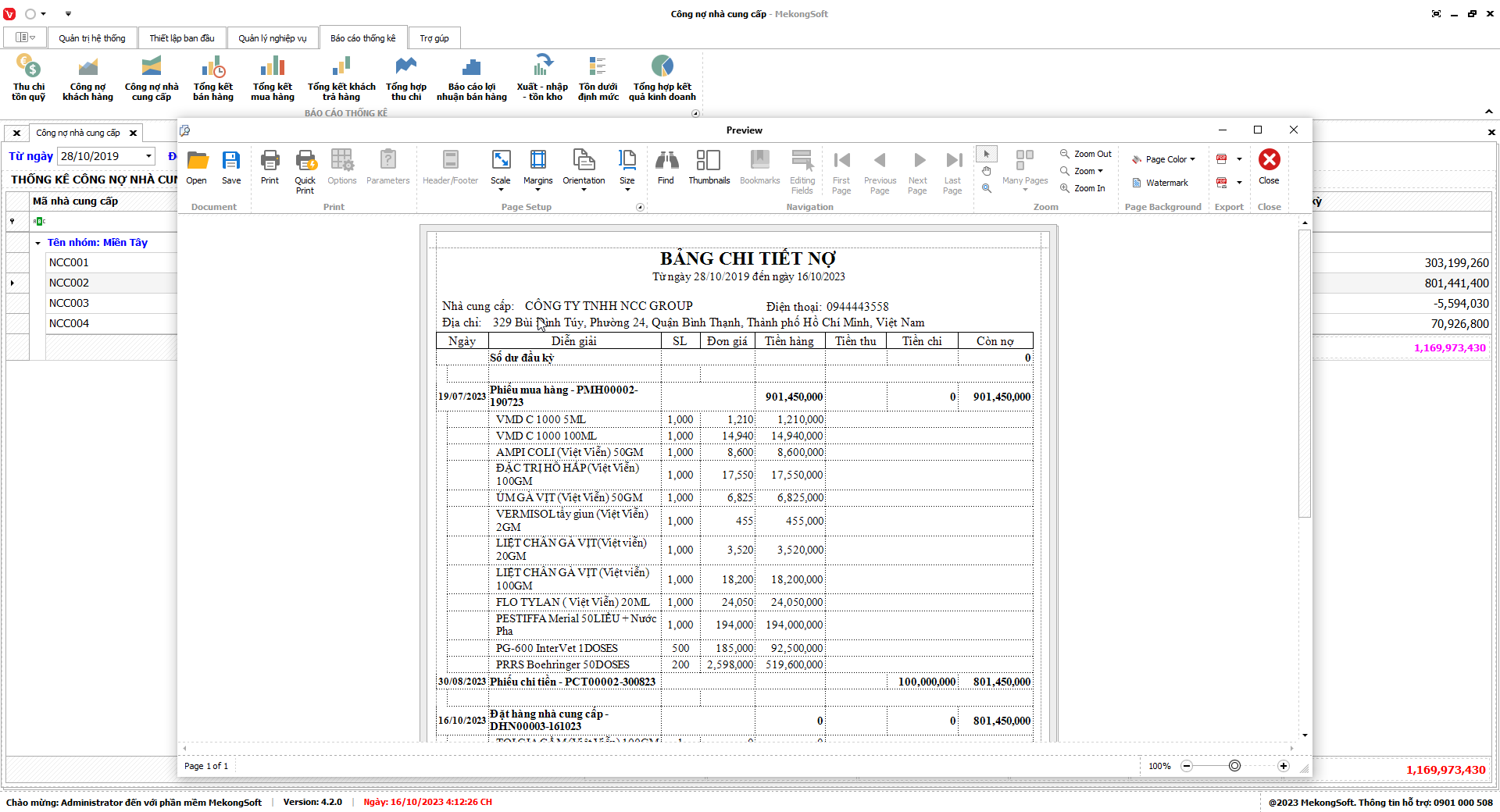1500x812 pixels.
Task: Activate the hand pan tool
Action: coord(987,171)
